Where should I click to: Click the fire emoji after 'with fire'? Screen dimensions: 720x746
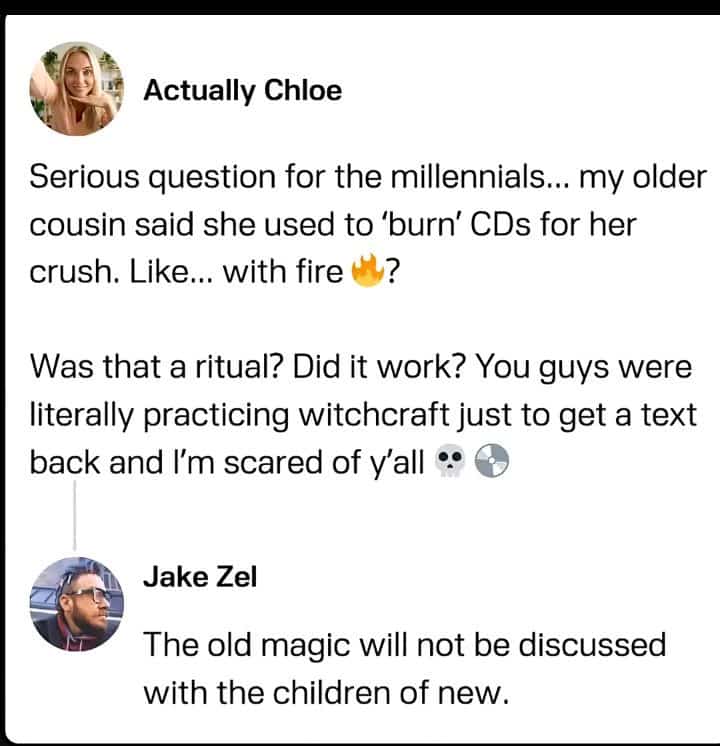pyautogui.click(x=367, y=270)
